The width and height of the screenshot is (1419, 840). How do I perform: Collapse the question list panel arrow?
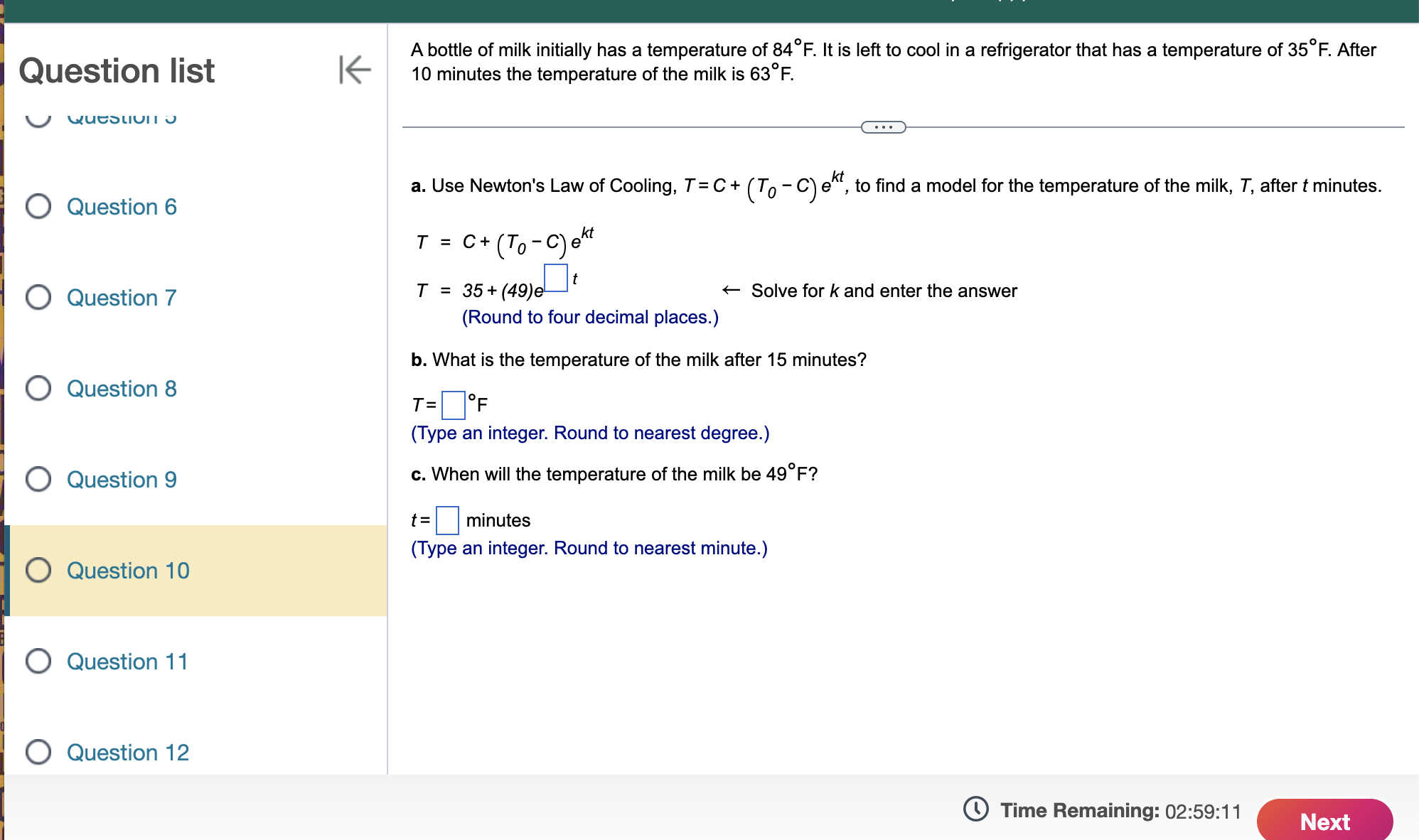[354, 70]
